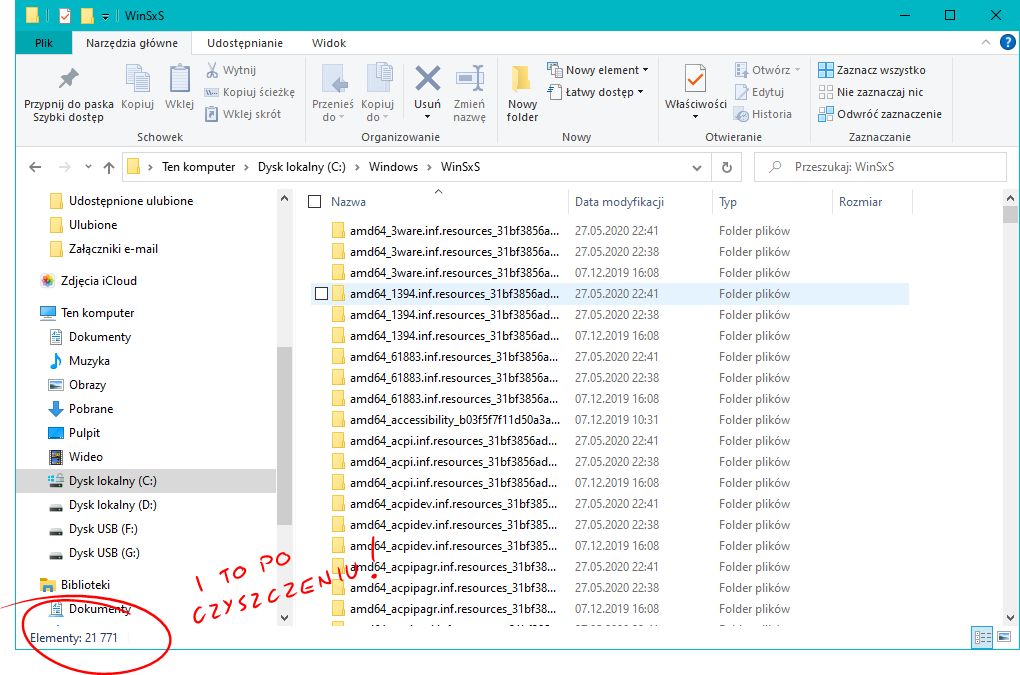Open Help via the question mark icon
Screen dimensions: 1020x675
point(1007,42)
